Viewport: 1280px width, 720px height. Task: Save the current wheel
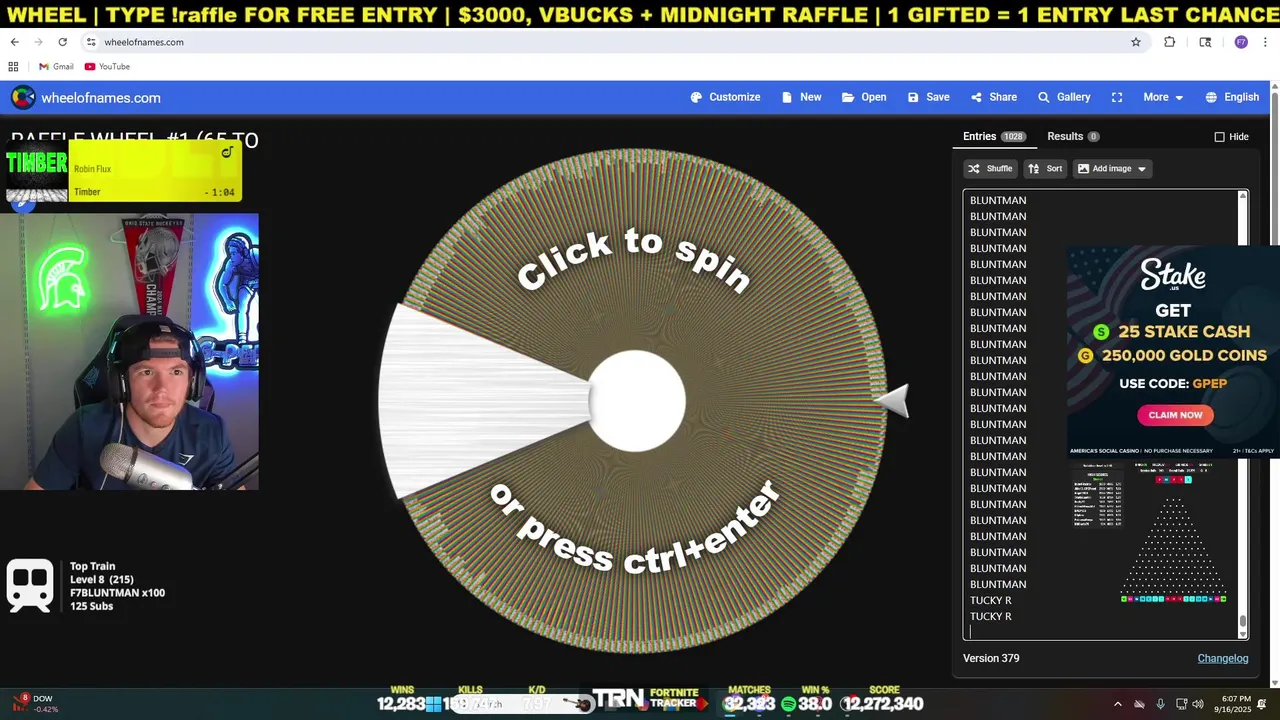(928, 97)
